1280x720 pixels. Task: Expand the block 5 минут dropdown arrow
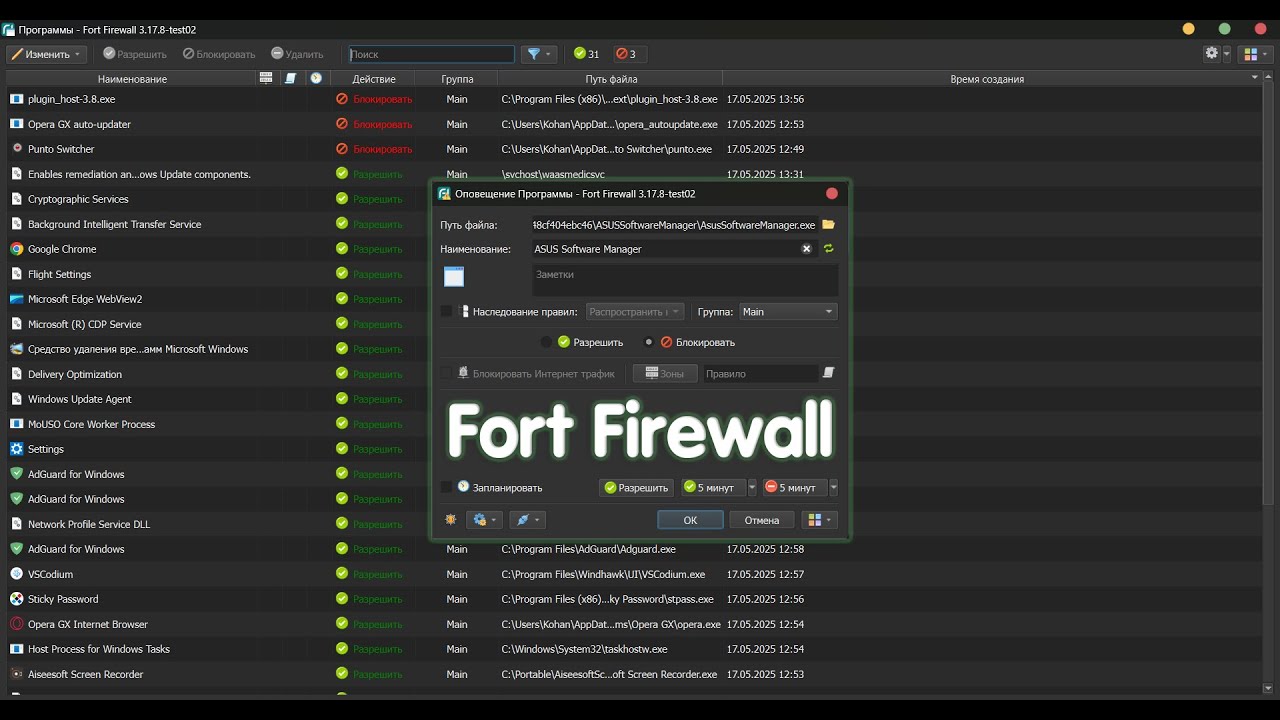point(833,488)
